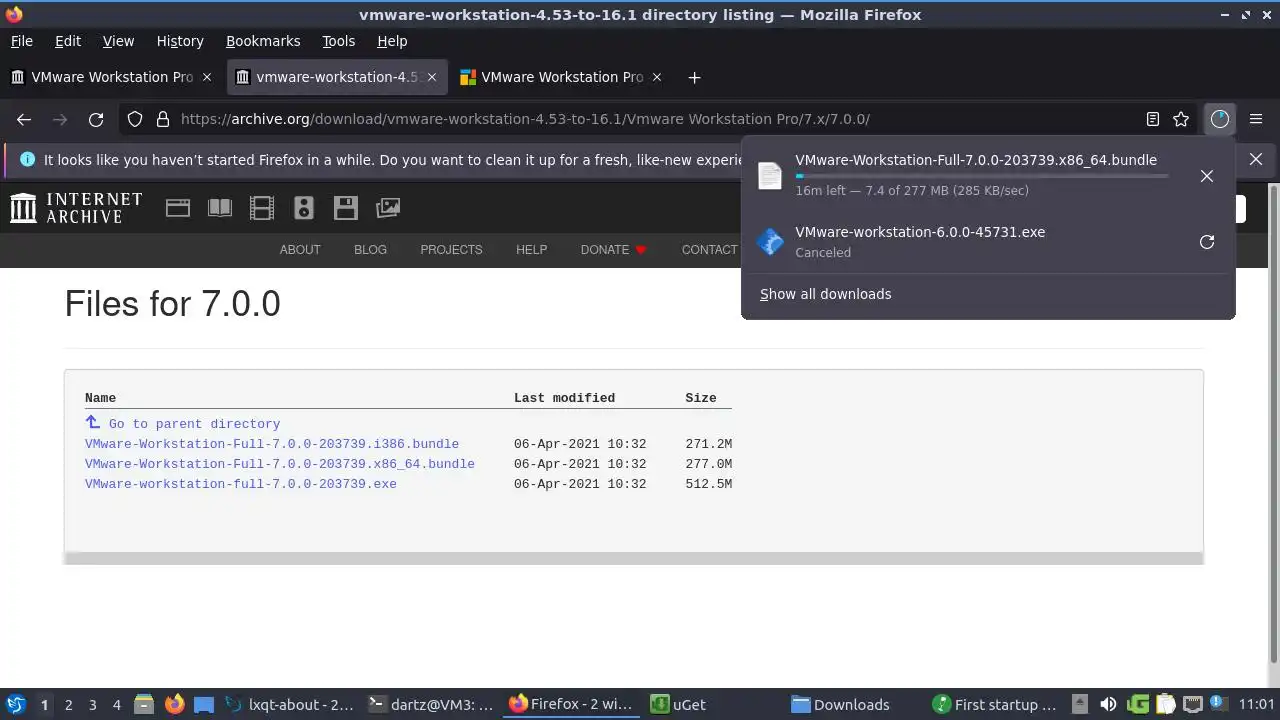Screen dimensions: 1280x720
Task: Open the Internet Archive video icon
Action: coord(262,208)
